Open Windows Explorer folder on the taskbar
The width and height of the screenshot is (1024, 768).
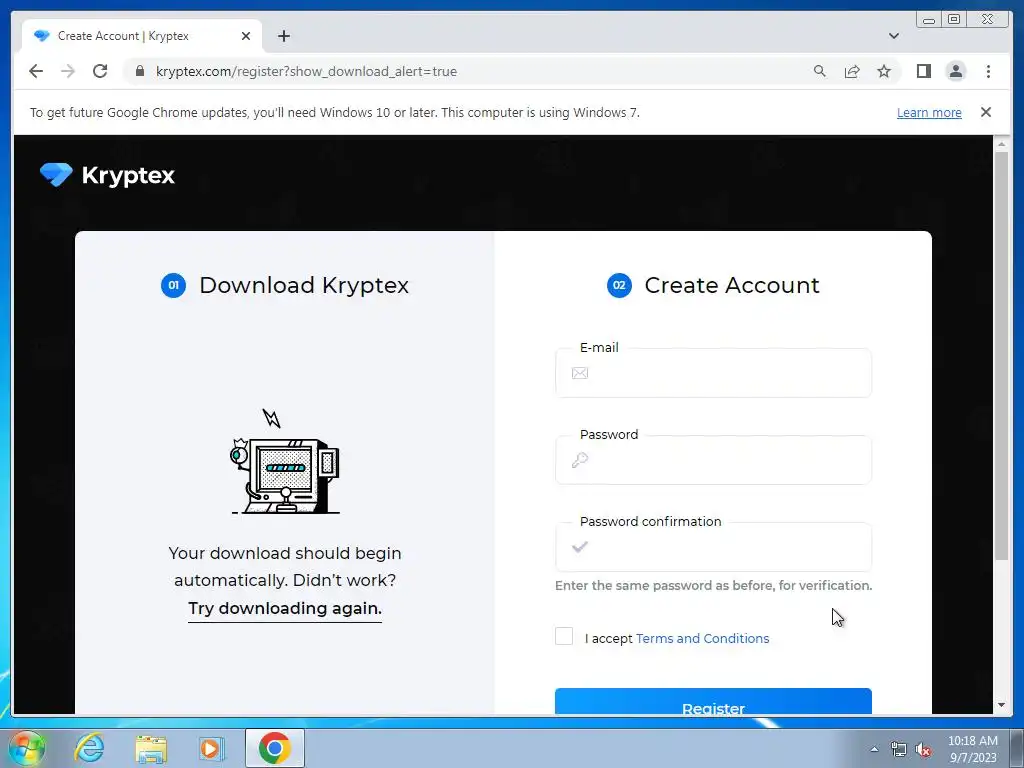tap(151, 748)
